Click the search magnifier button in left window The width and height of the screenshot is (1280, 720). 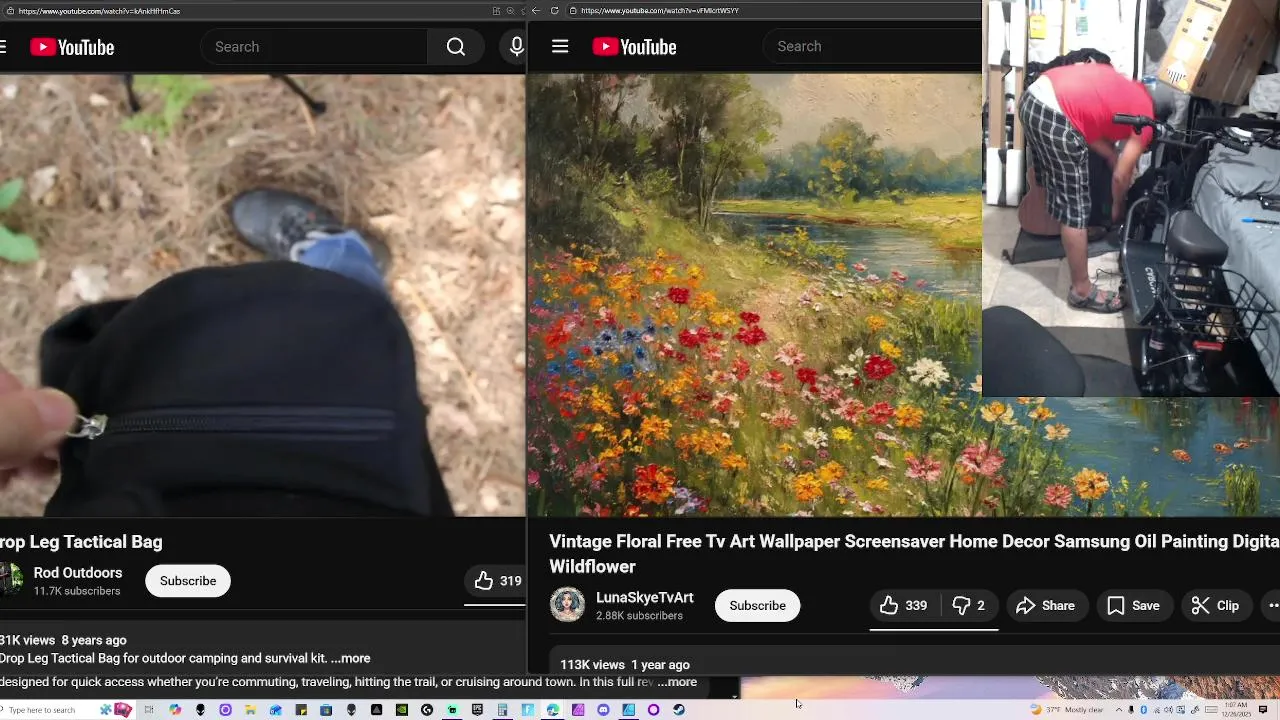[456, 47]
